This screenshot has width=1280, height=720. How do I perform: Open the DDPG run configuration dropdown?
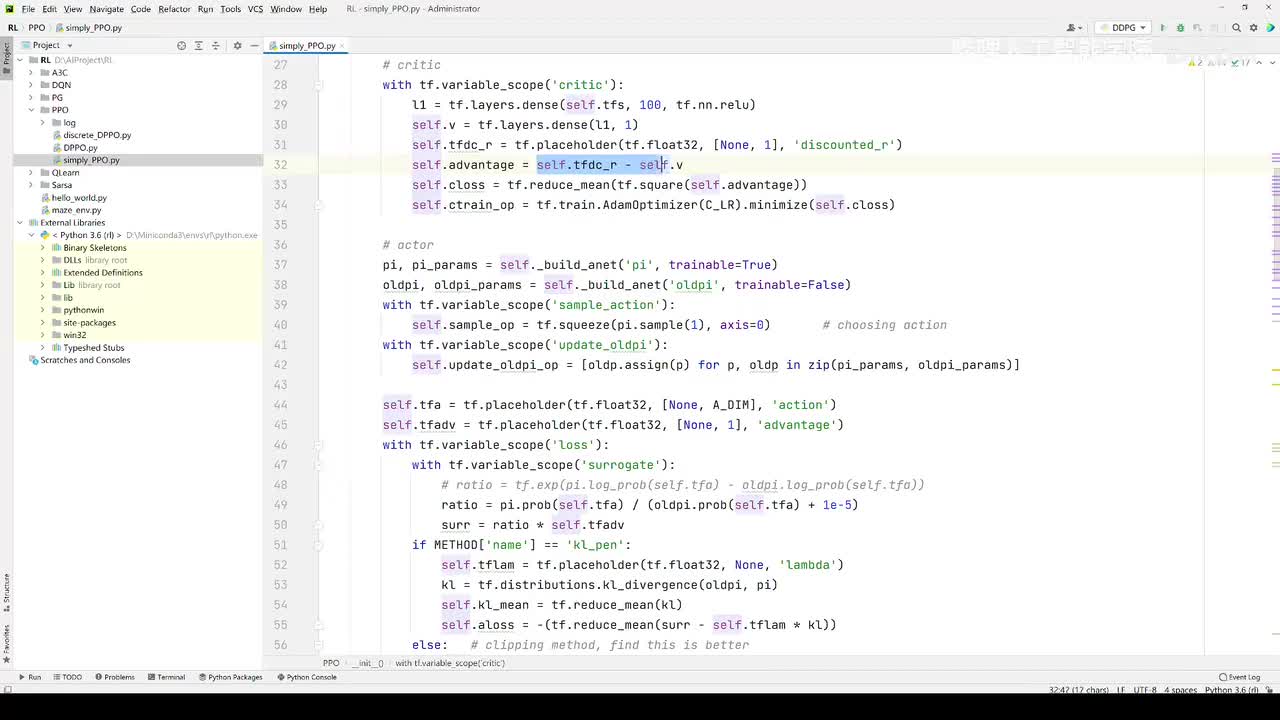tap(1123, 28)
